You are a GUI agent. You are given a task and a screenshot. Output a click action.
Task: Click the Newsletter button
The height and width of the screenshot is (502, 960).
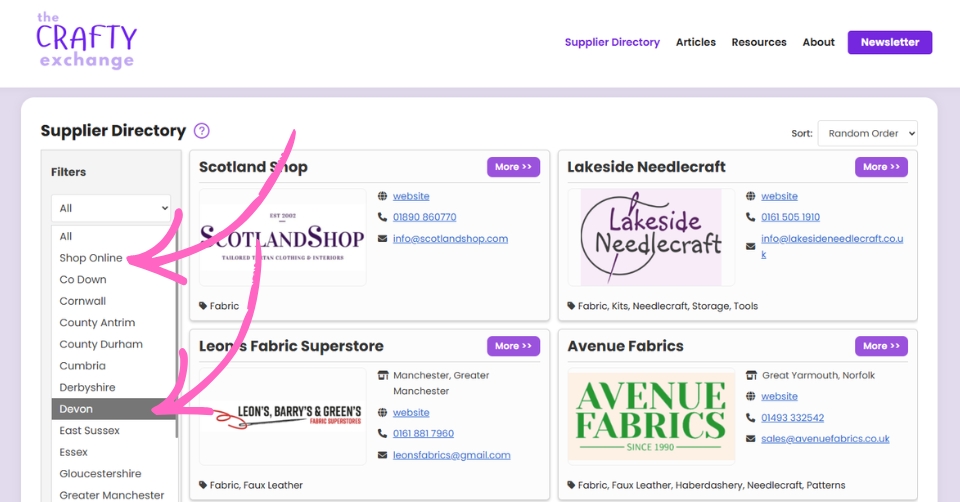(x=889, y=42)
